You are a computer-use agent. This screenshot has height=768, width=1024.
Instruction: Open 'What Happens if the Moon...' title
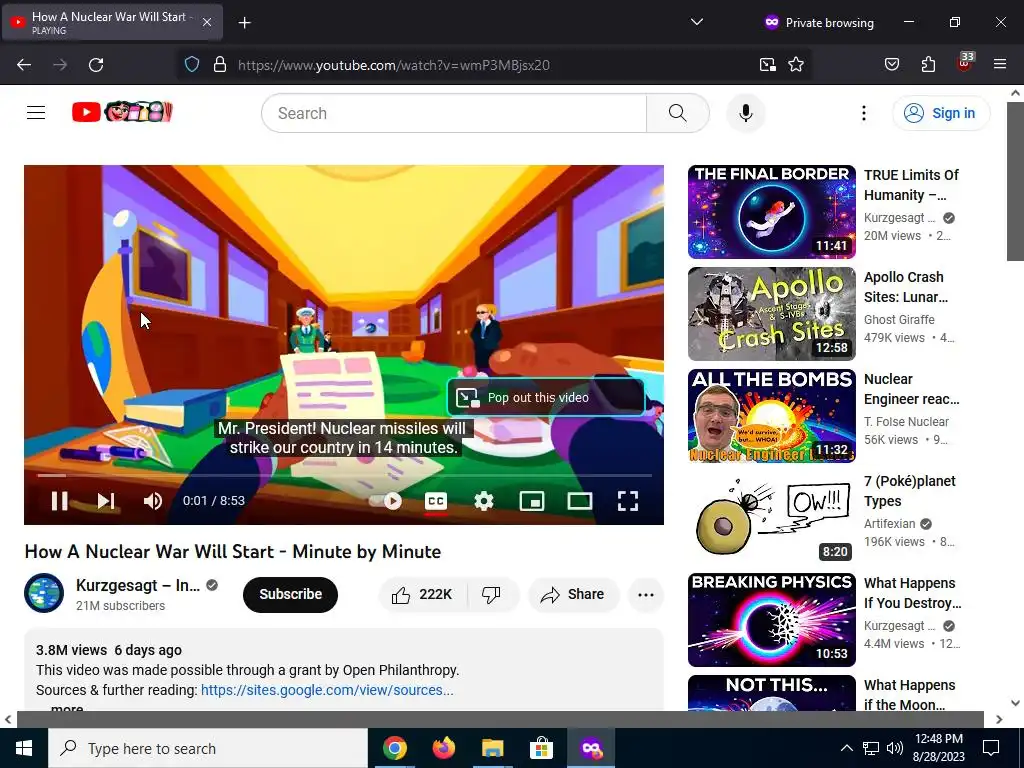click(x=910, y=695)
